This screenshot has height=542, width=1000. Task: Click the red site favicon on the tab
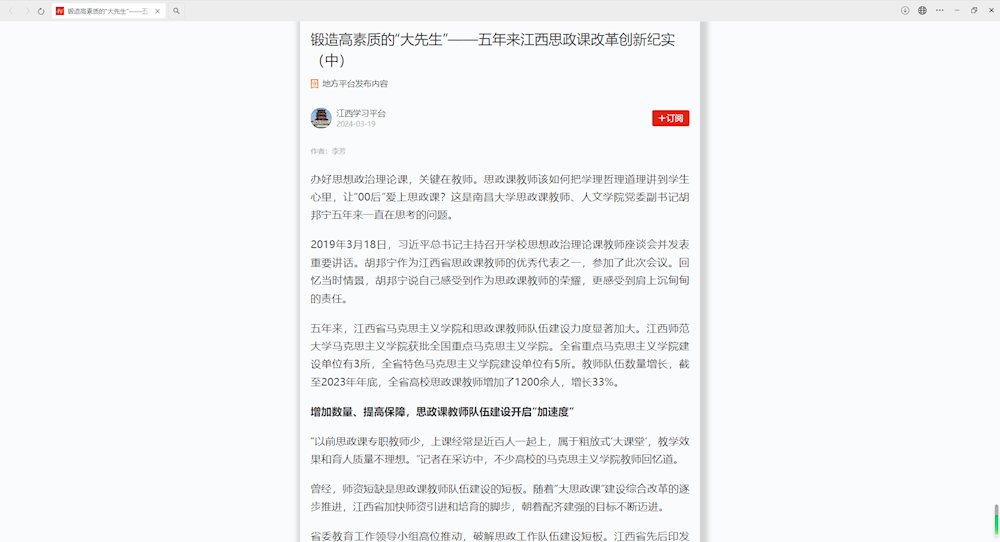(59, 11)
